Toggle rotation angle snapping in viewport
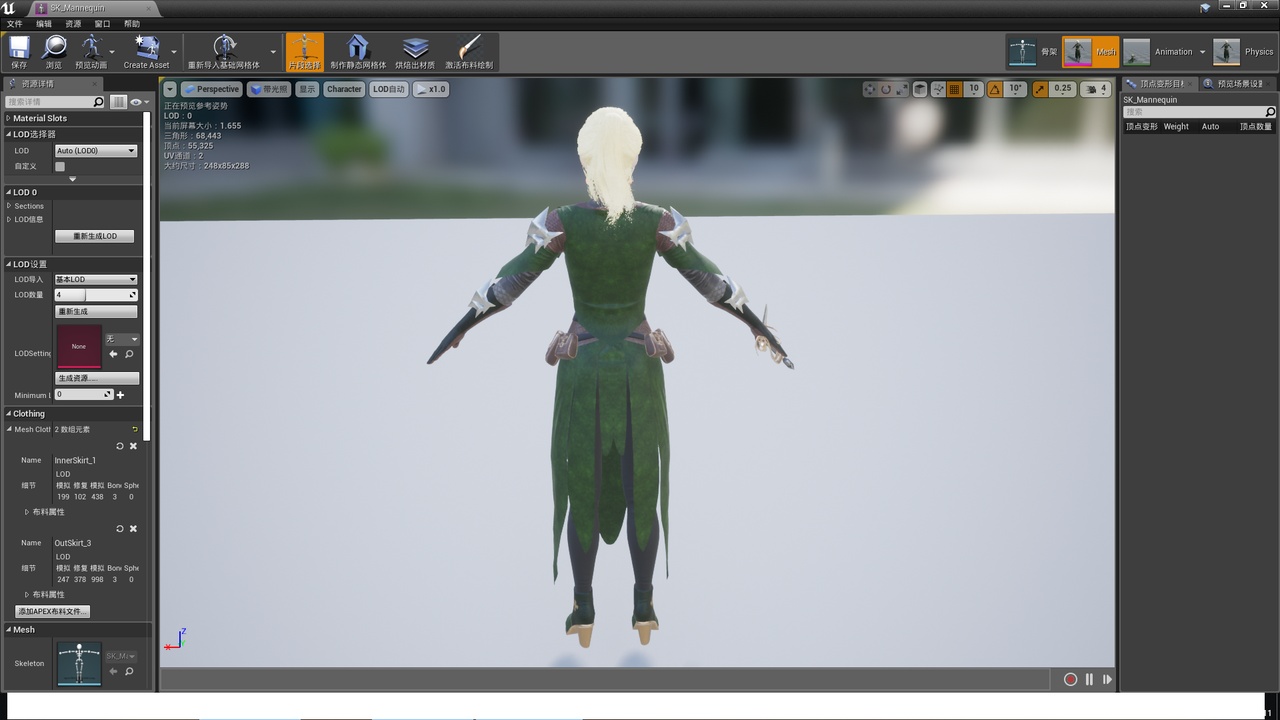The width and height of the screenshot is (1280, 720). point(995,89)
